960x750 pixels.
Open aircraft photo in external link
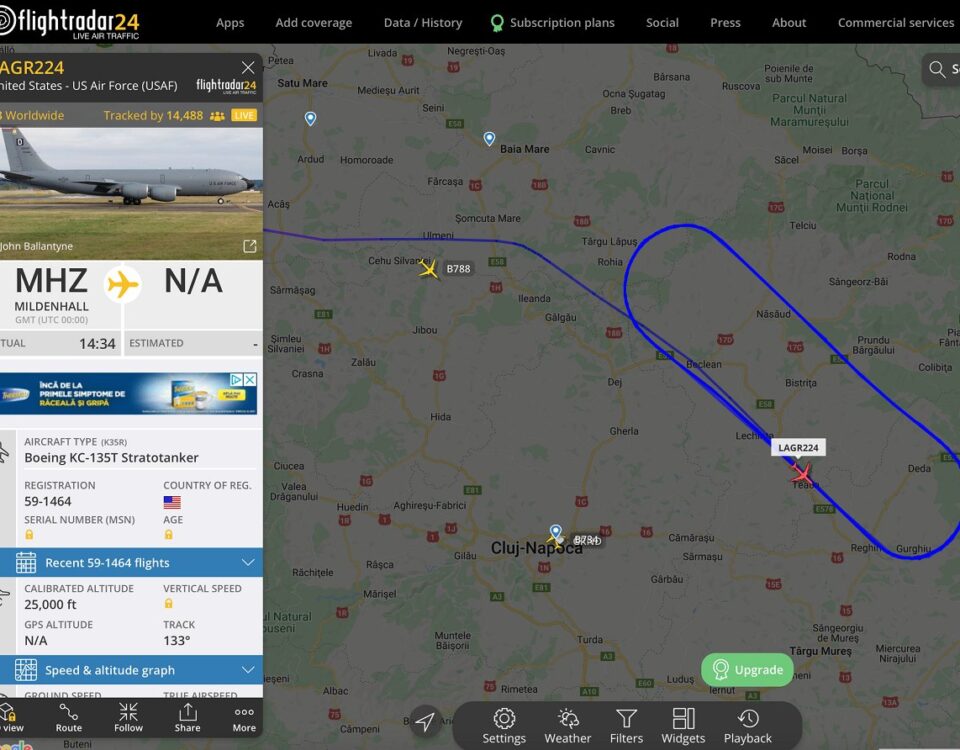coord(249,246)
